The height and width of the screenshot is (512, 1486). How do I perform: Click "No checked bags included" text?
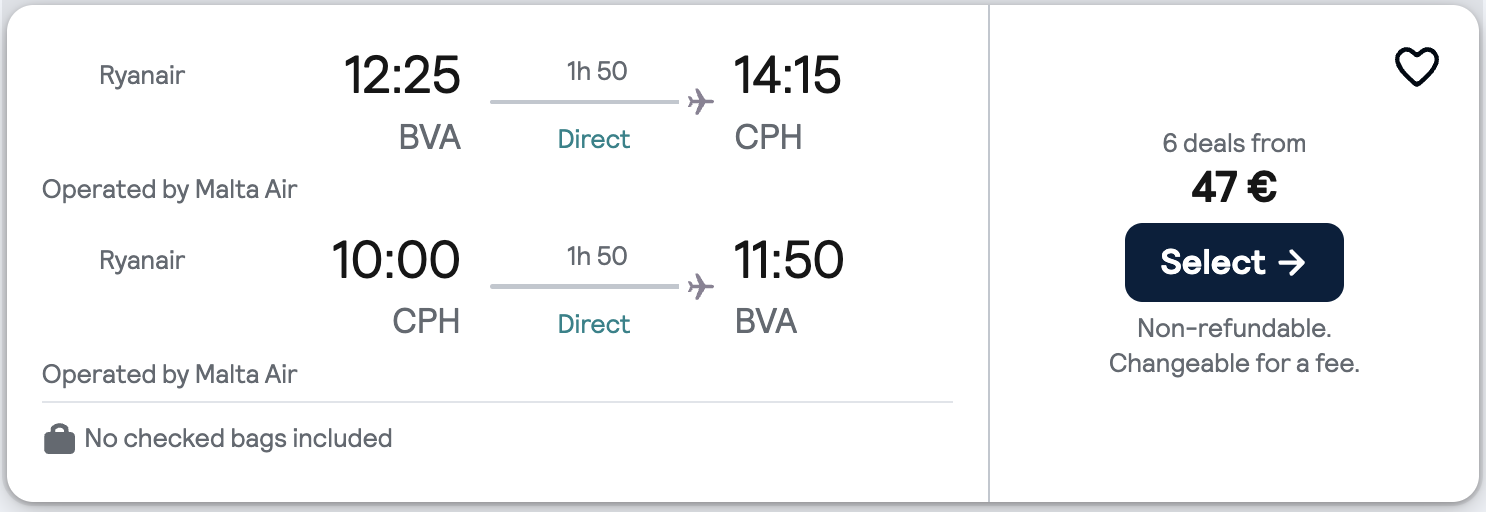pos(238,438)
